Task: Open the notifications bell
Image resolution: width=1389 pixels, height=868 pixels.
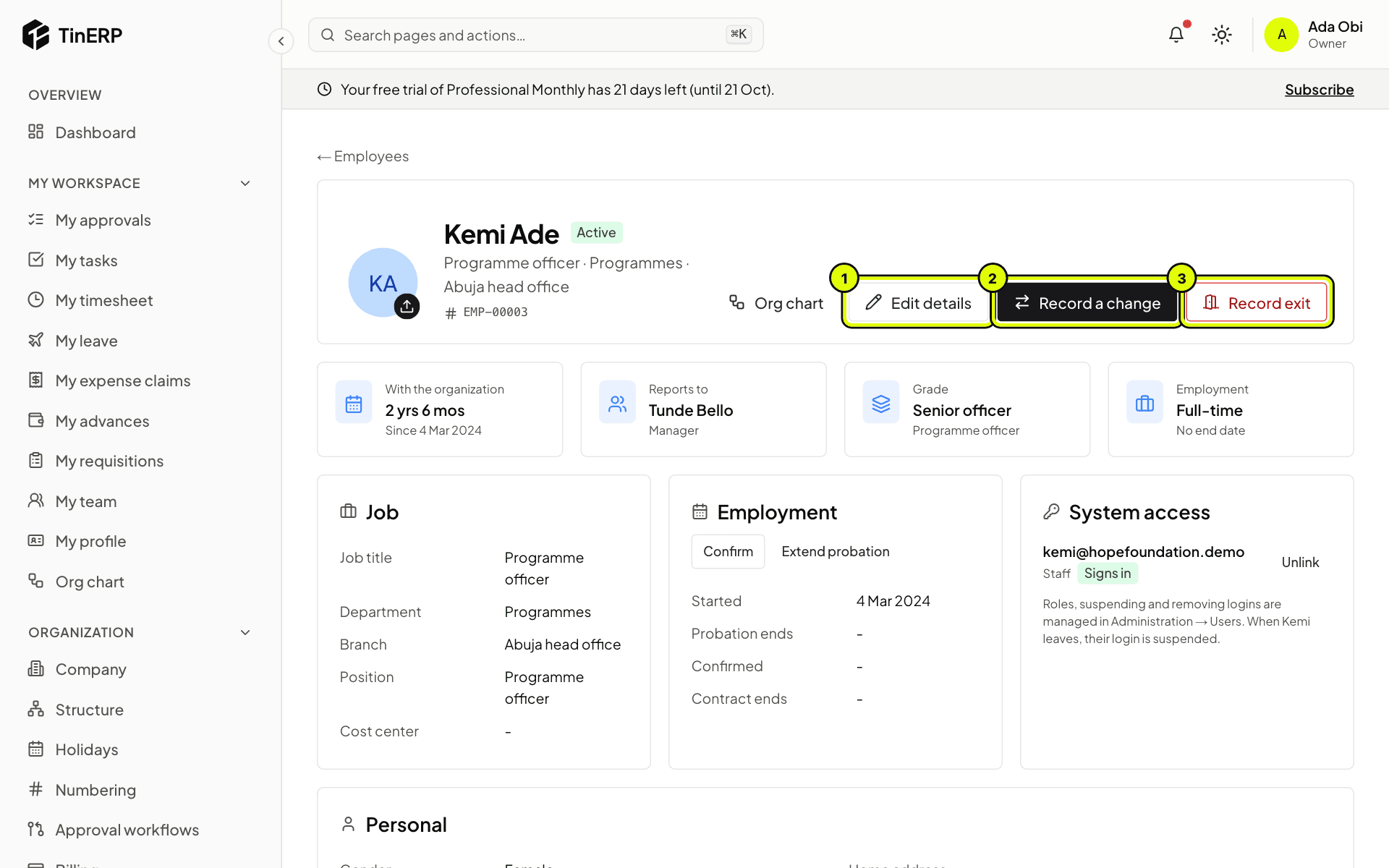Action: (1176, 34)
